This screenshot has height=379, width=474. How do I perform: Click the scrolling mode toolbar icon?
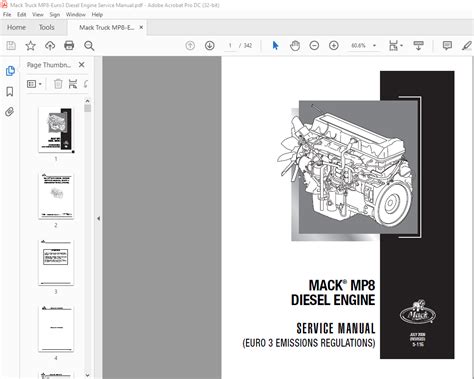coord(418,45)
